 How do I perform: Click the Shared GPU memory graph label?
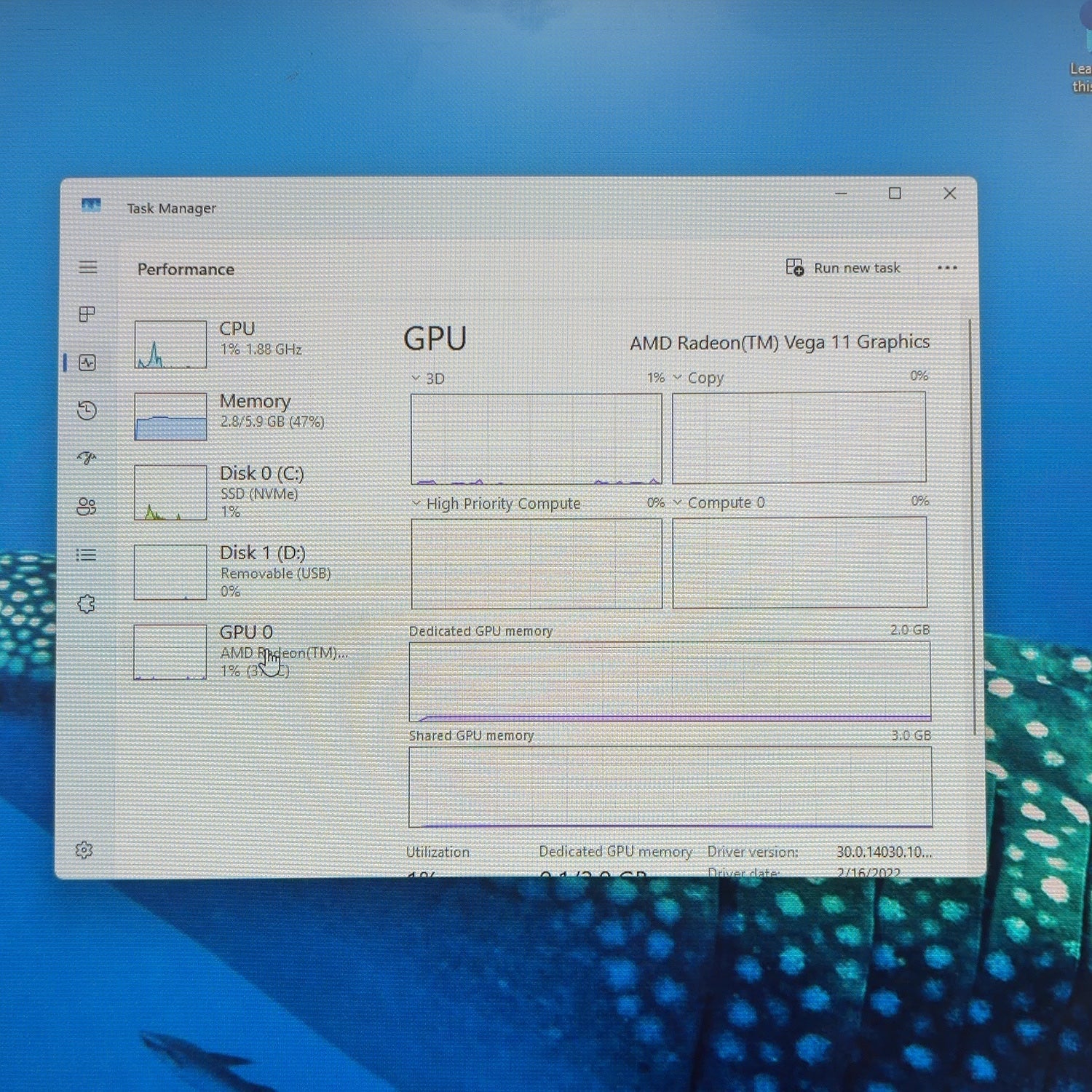point(471,736)
